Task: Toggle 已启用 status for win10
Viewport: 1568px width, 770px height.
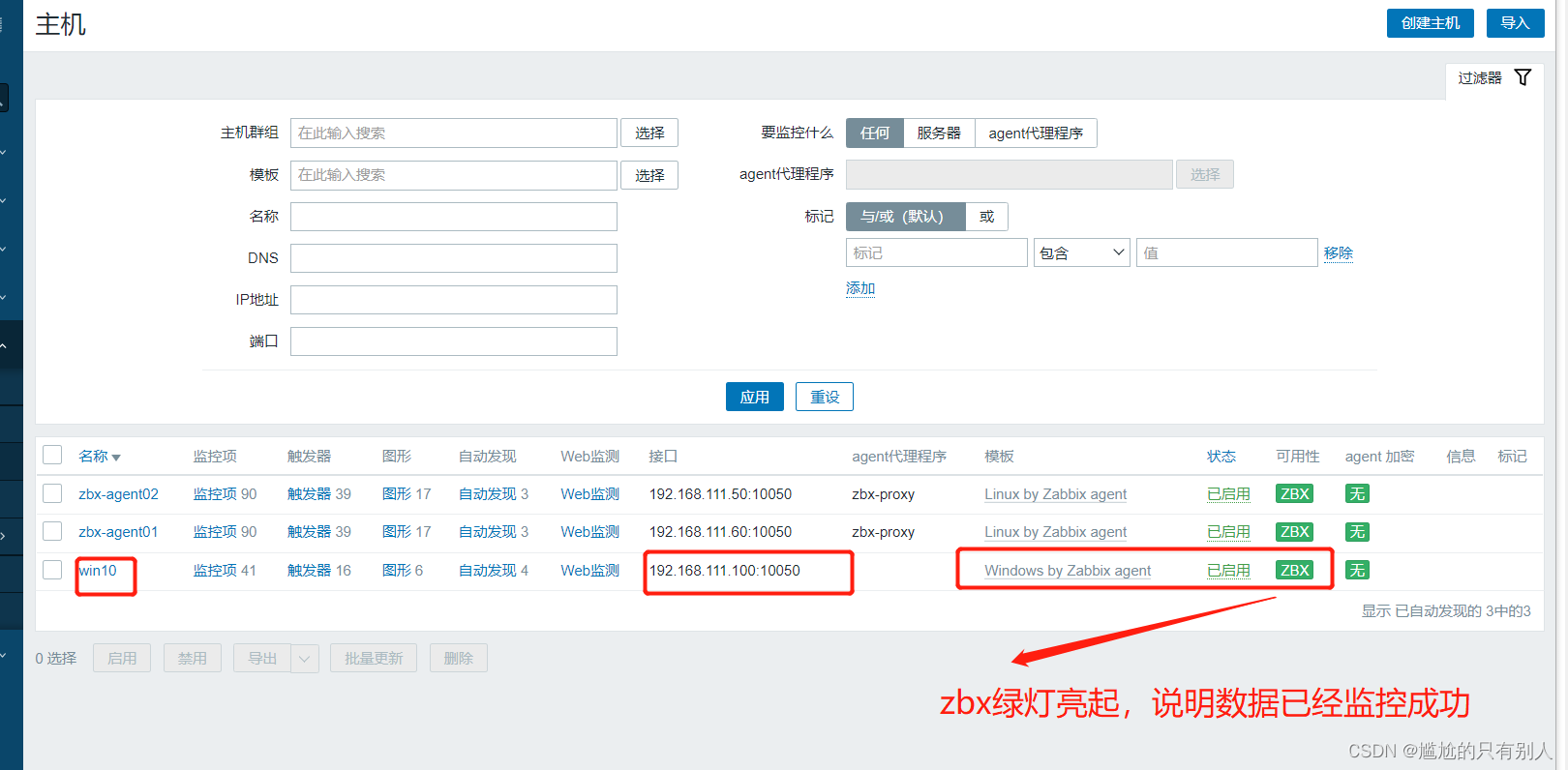Action: [1228, 570]
